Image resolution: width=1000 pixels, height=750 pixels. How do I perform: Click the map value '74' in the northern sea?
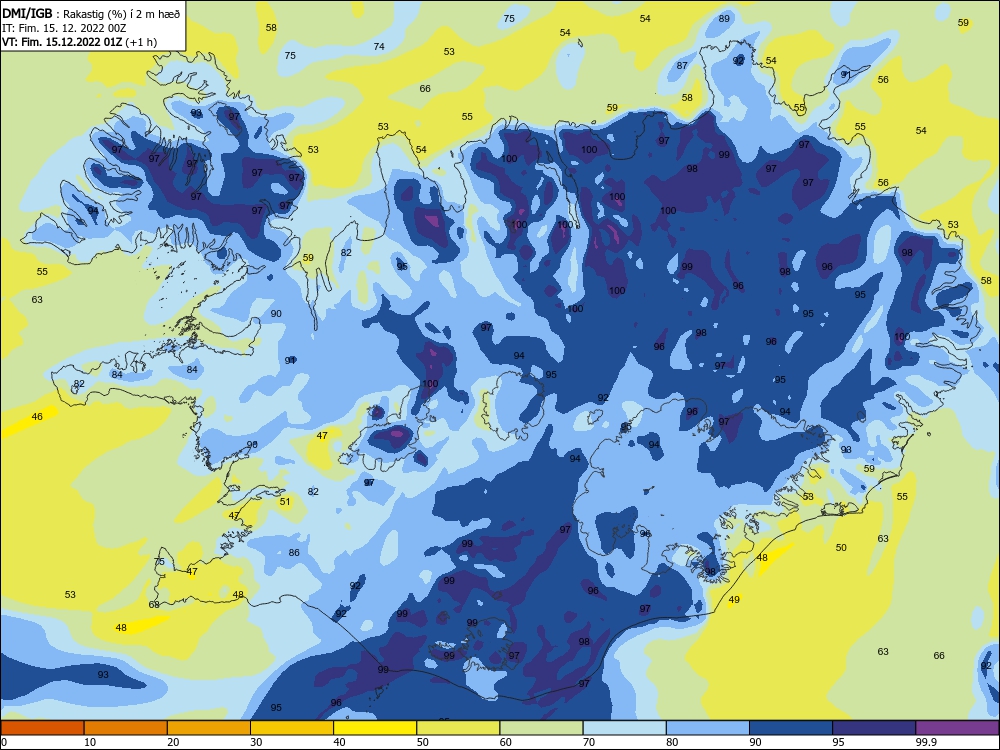coord(379,47)
